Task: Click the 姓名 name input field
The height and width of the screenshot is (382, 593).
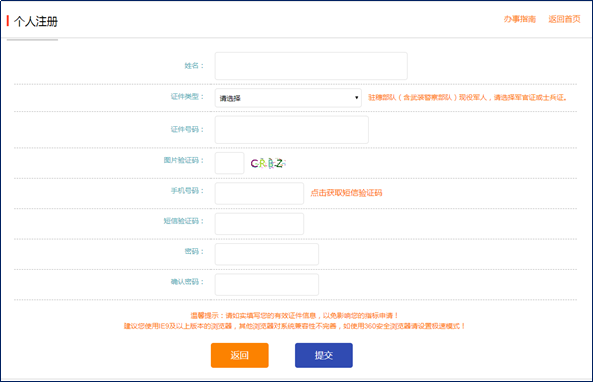Action: 311,66
